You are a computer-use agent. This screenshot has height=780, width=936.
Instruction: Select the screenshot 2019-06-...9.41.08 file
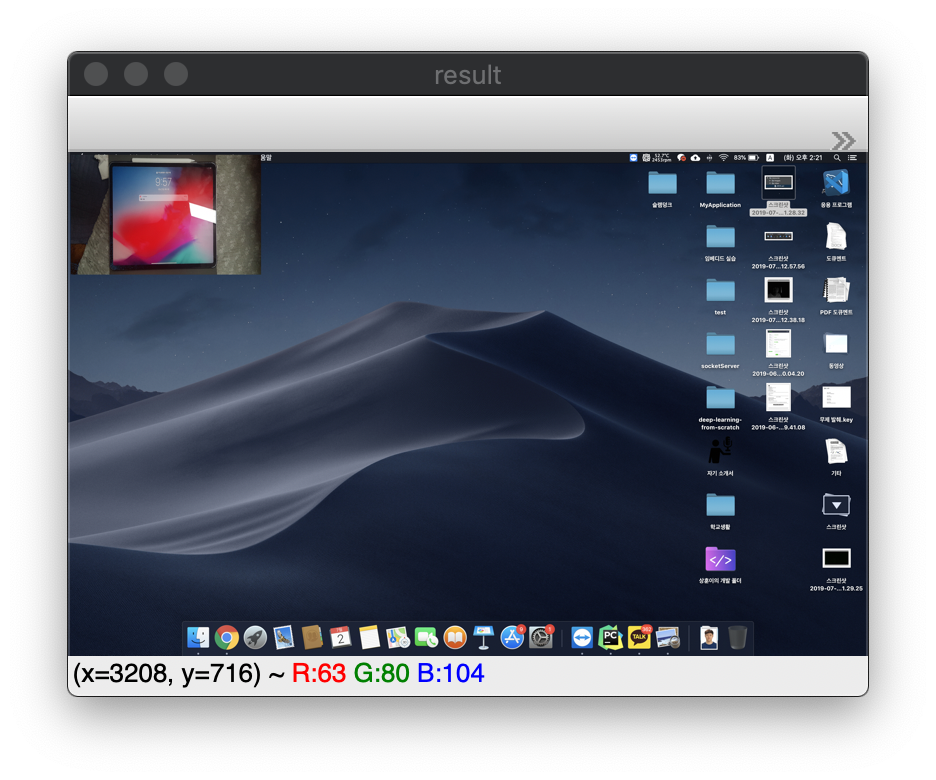778,406
